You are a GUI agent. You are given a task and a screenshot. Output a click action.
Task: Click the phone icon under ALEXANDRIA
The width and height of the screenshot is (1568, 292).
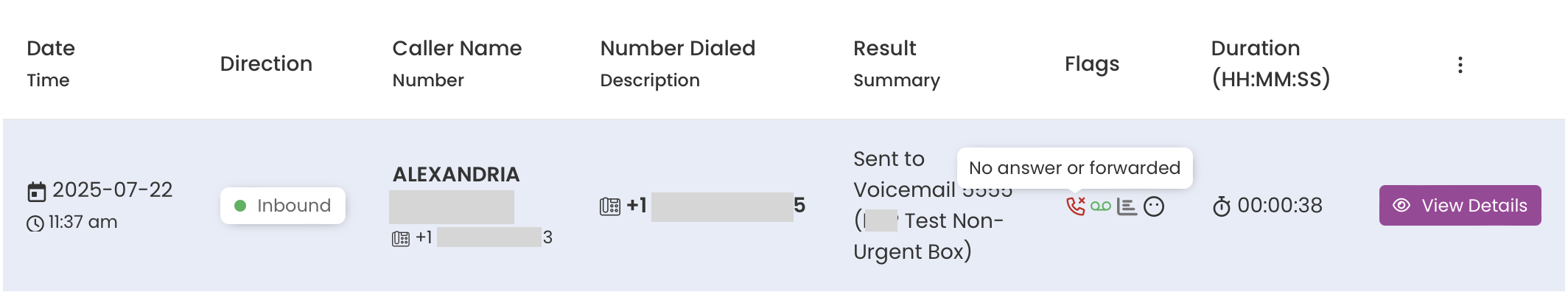[401, 238]
